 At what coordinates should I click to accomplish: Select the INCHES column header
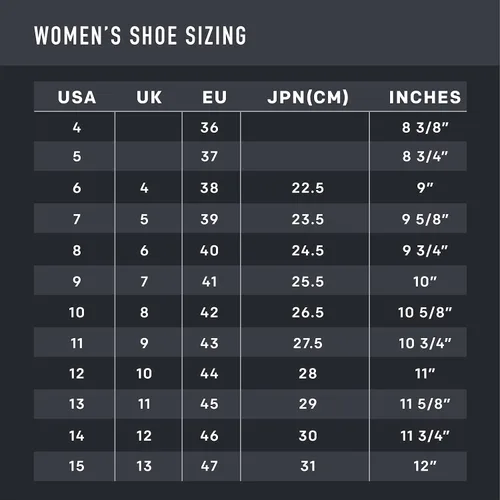click(x=425, y=97)
